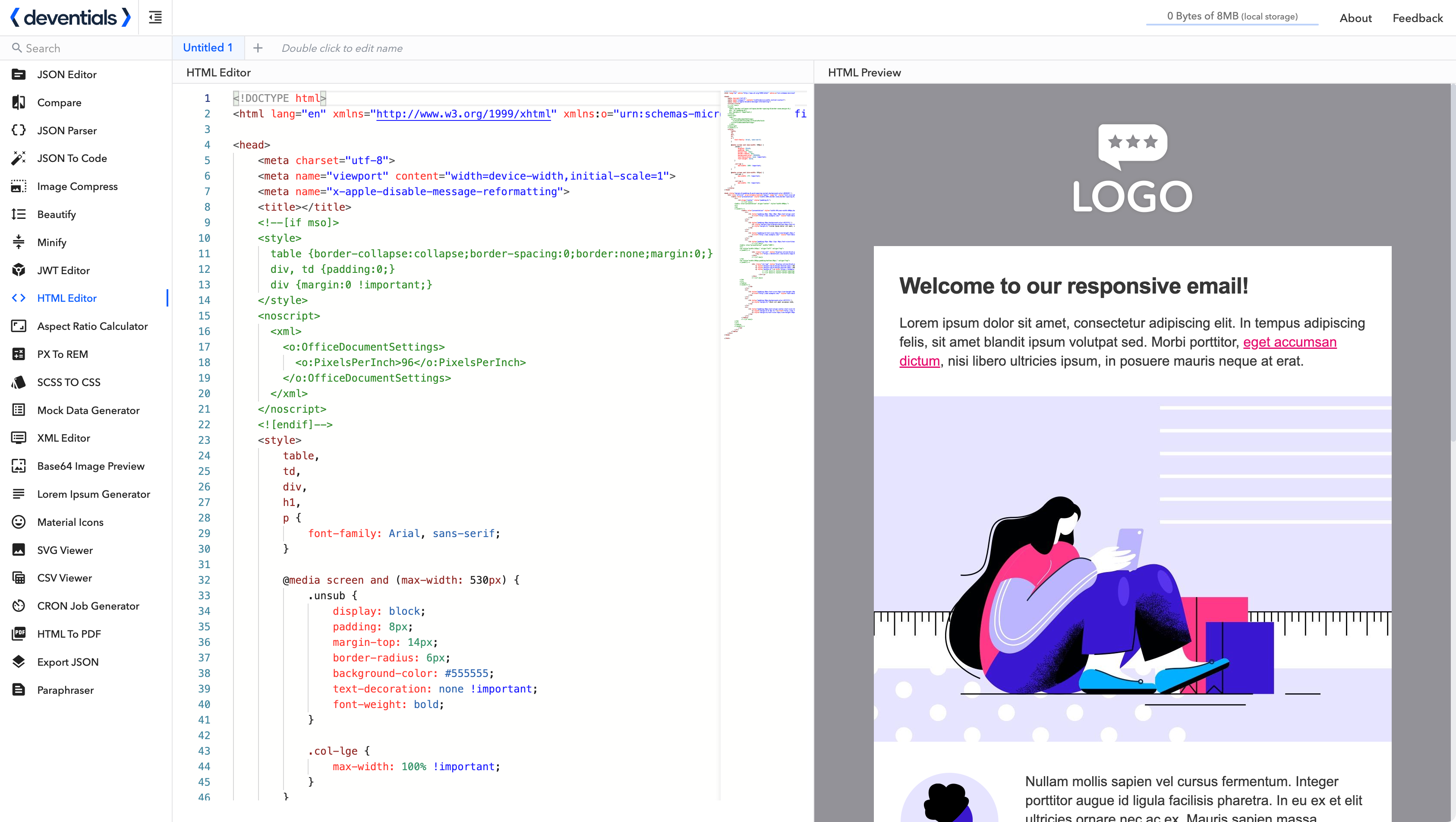Click the w3.org xhtml URL in the code

pos(463,114)
